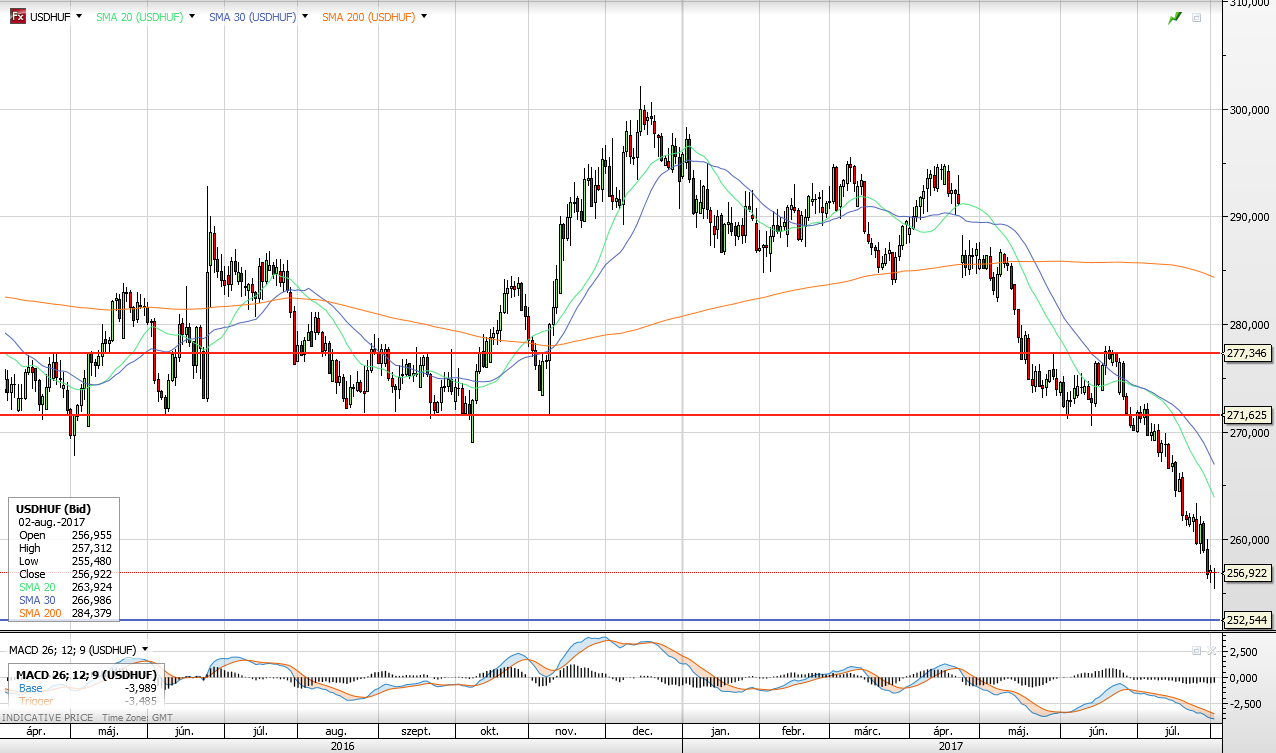Click the first máj. month on time axis
The width and height of the screenshot is (1276, 753).
pyautogui.click(x=108, y=731)
